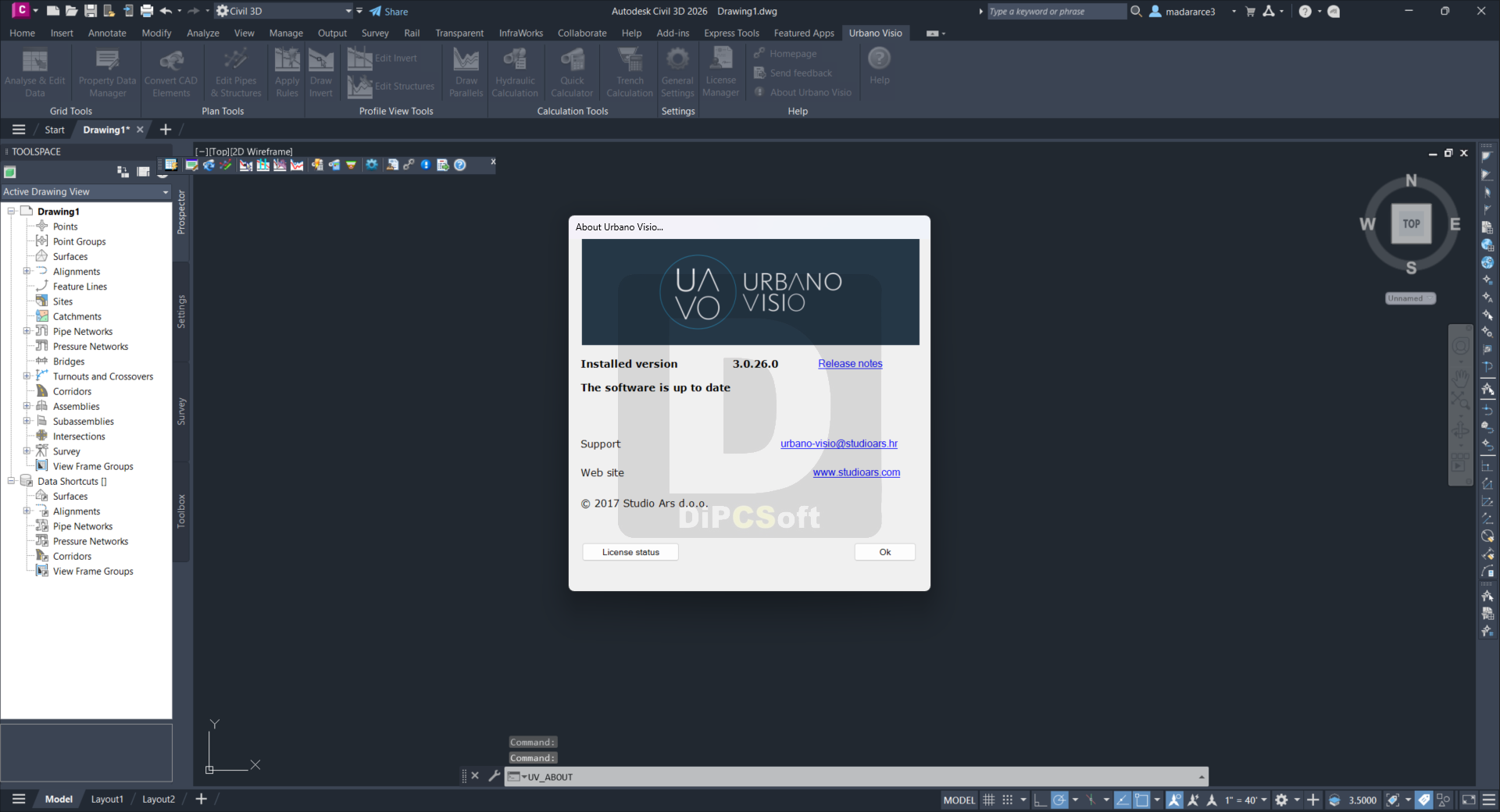
Task: Open Active Drawing View dropdown
Action: tap(86, 192)
